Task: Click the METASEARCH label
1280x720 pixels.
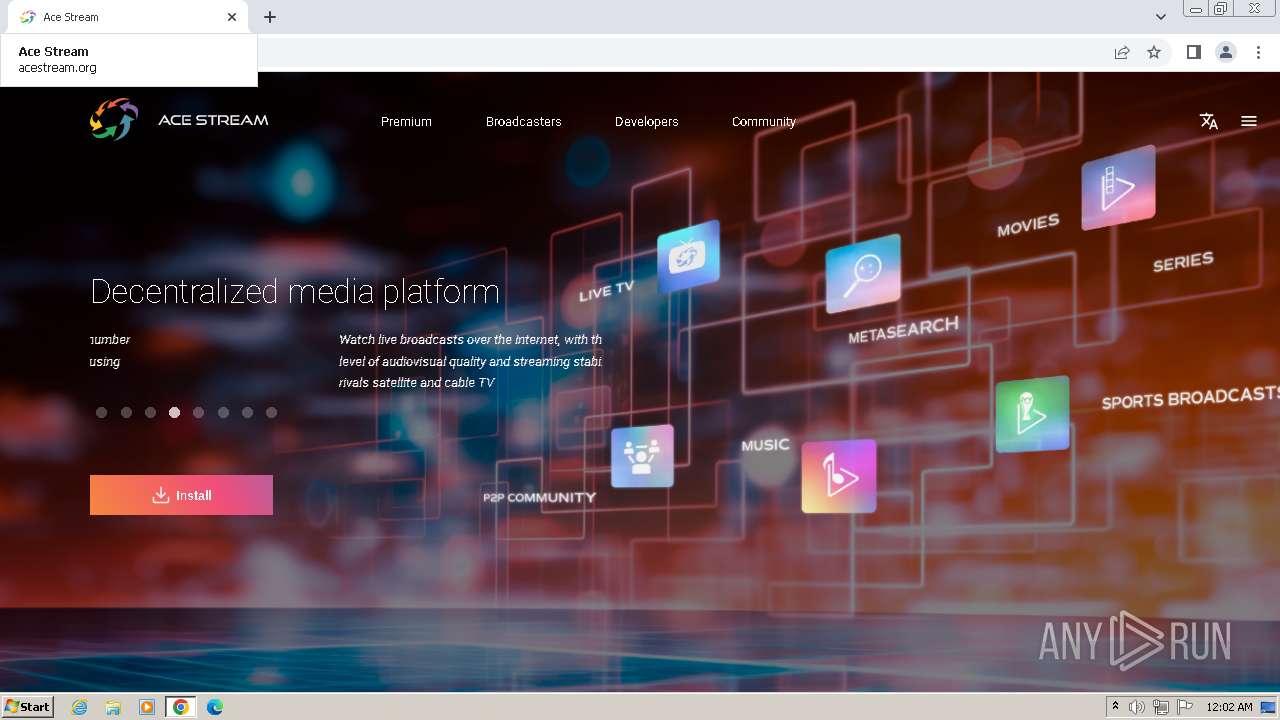Action: pyautogui.click(x=903, y=330)
